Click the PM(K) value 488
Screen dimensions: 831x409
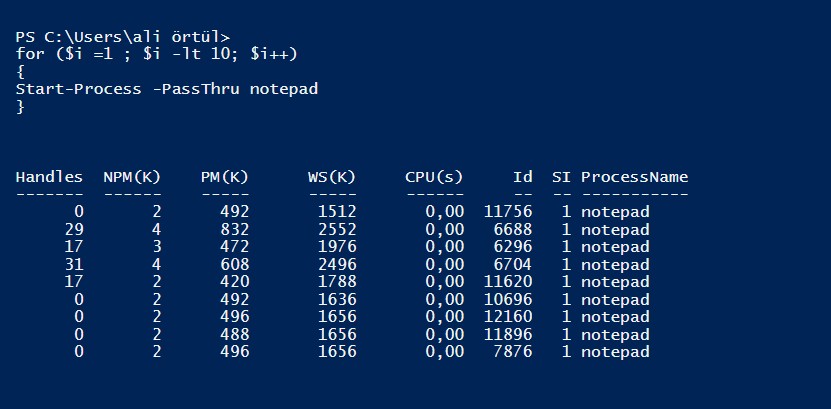[x=235, y=335]
